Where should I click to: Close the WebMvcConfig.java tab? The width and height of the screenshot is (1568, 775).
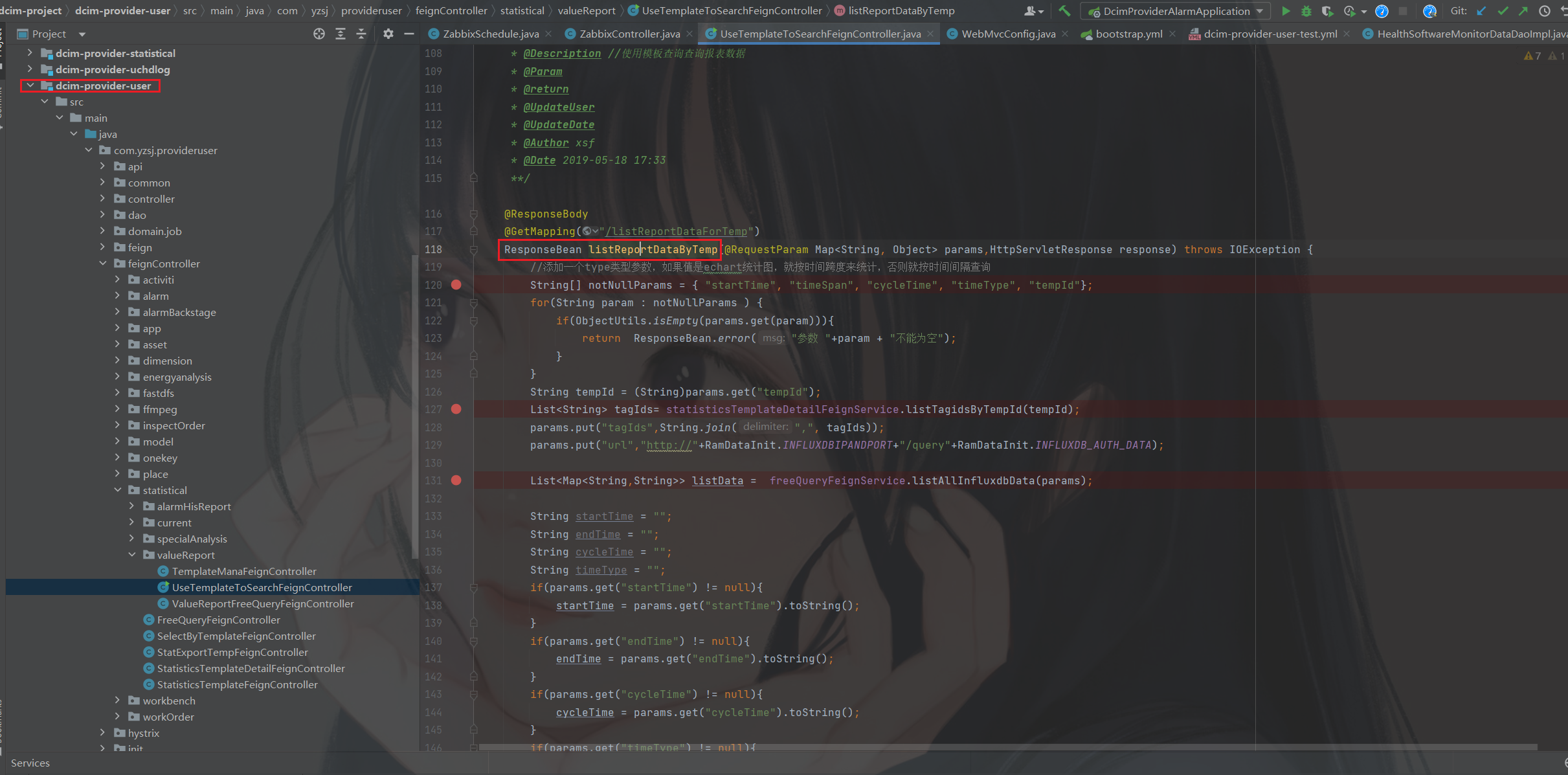1065,34
